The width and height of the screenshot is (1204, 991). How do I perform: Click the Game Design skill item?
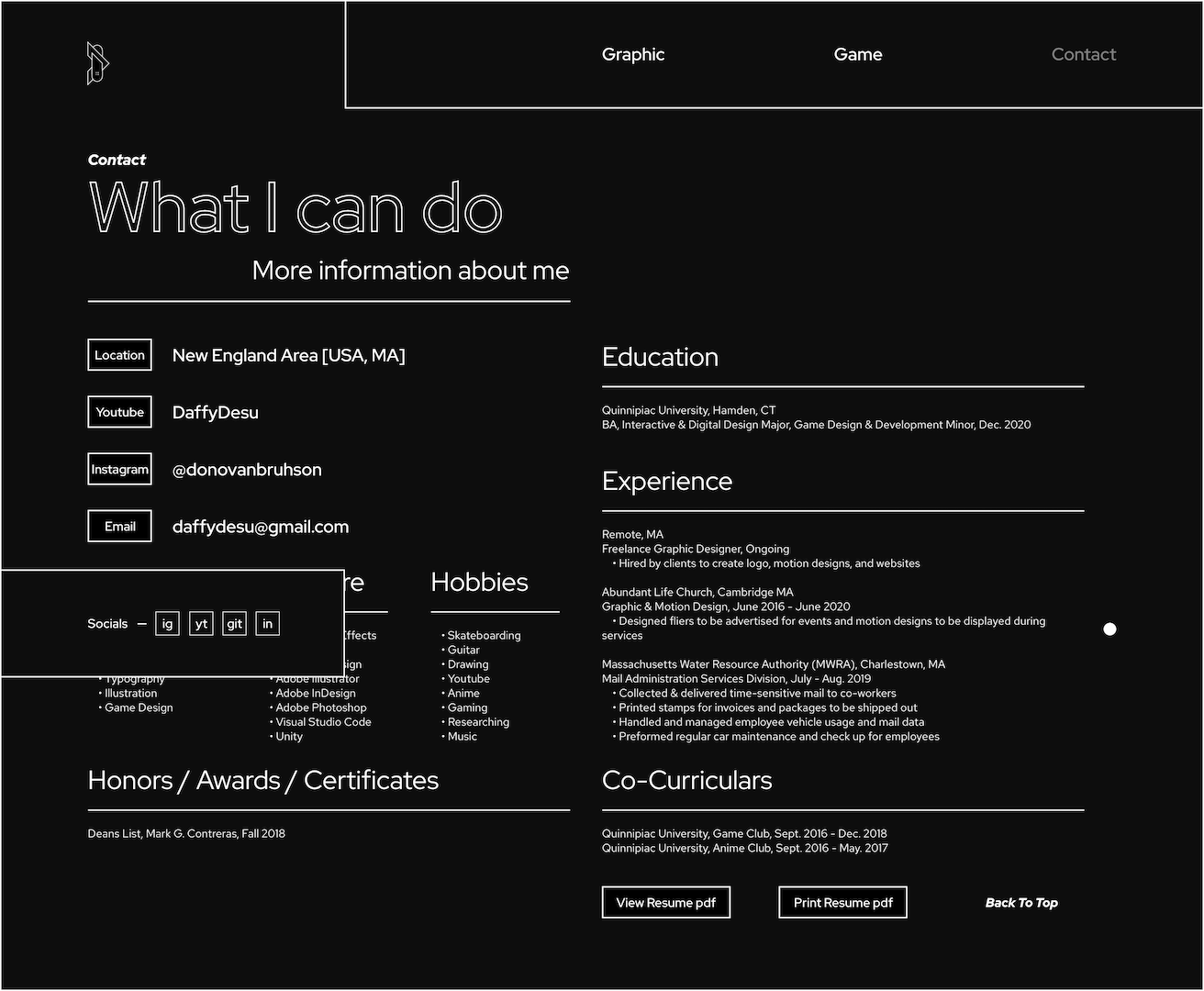(x=136, y=707)
